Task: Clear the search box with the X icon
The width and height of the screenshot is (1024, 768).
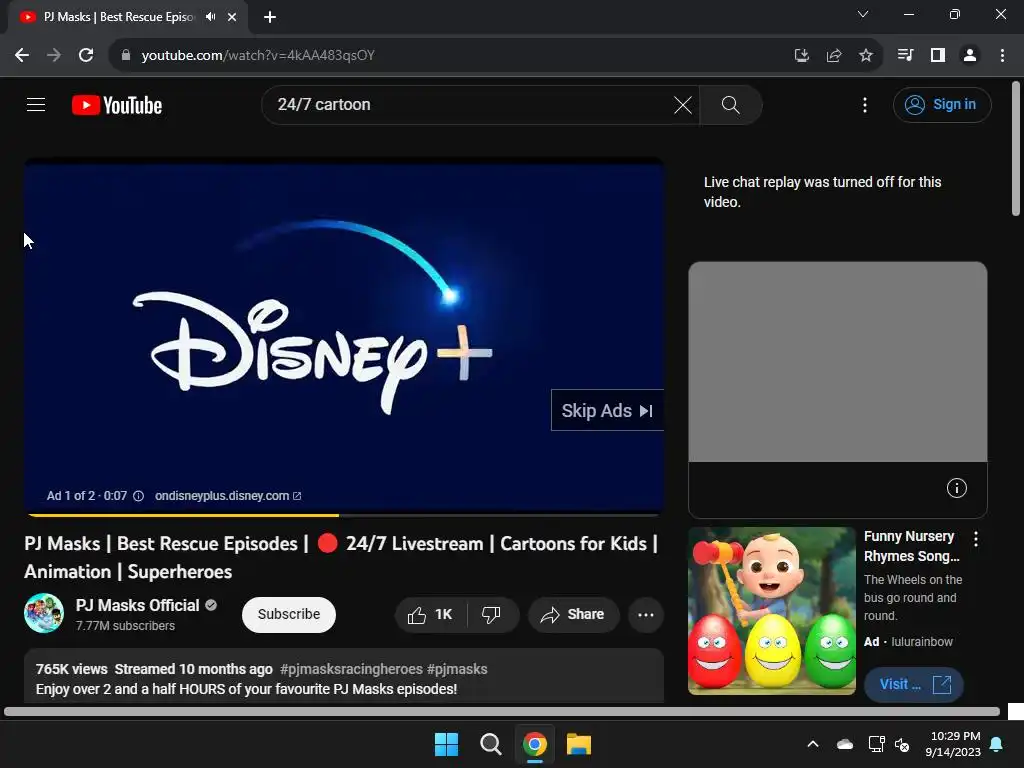Action: pyautogui.click(x=682, y=105)
